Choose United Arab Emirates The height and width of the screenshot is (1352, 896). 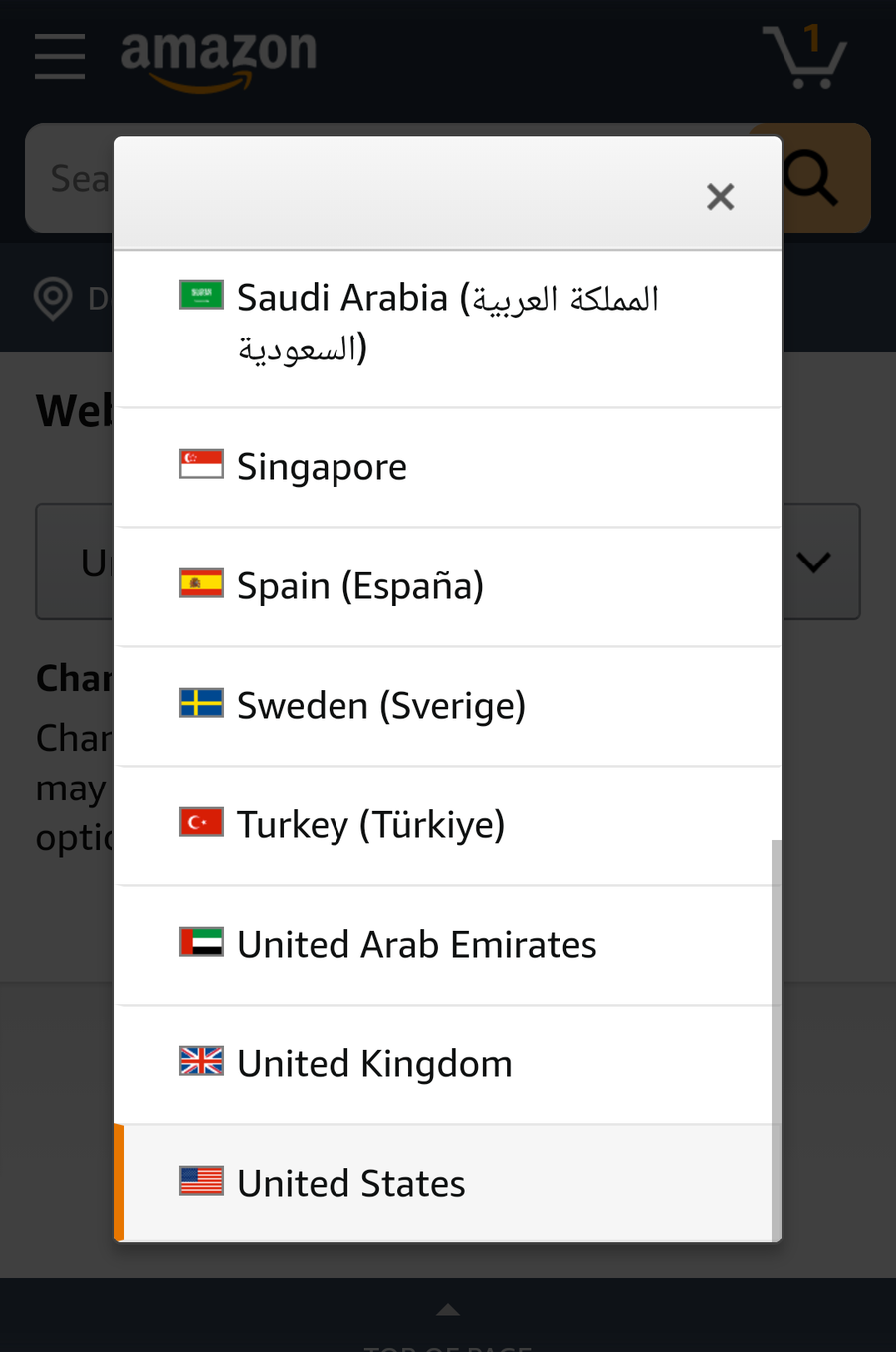click(448, 945)
